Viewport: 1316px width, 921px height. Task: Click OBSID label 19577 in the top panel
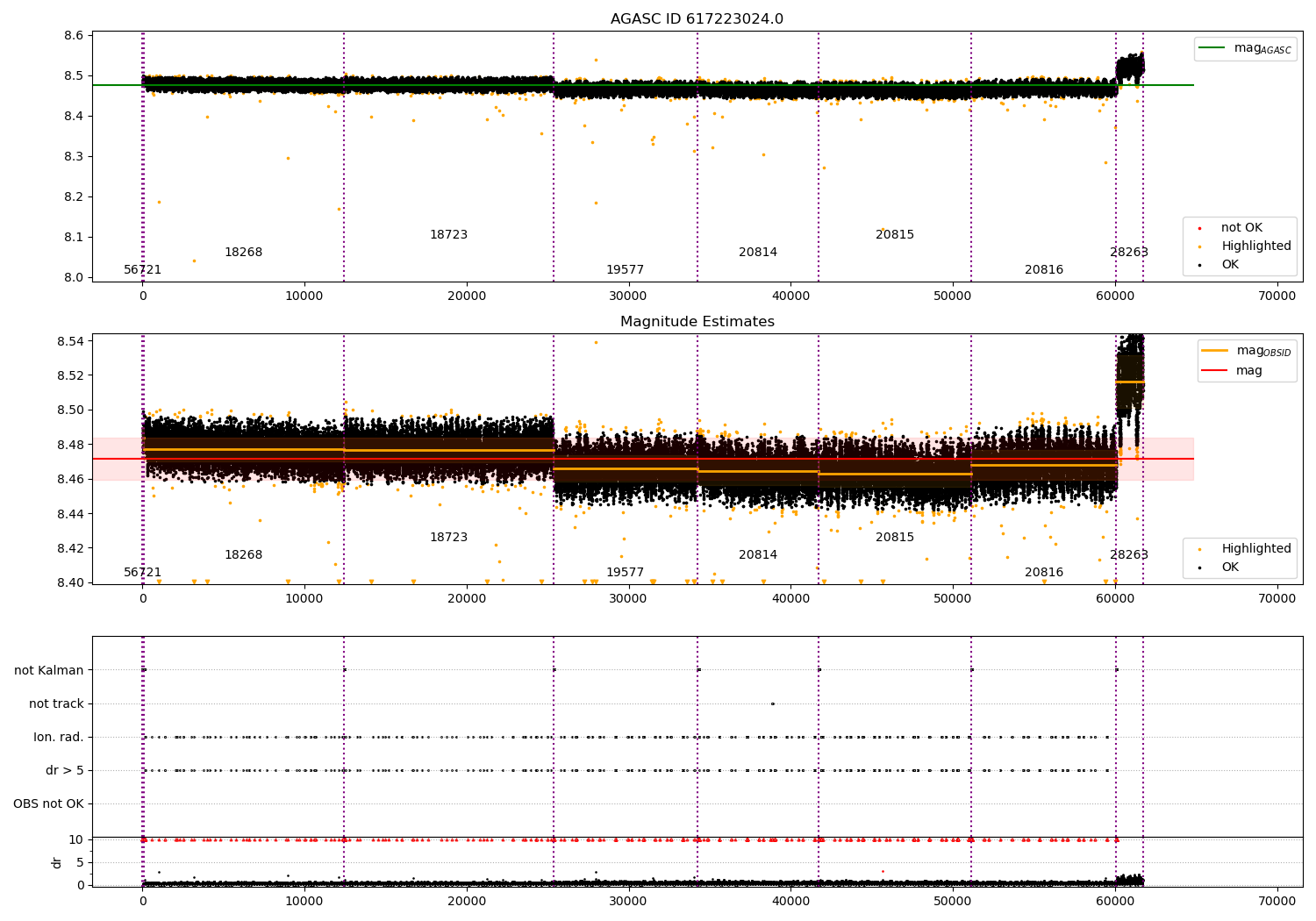[x=625, y=270]
